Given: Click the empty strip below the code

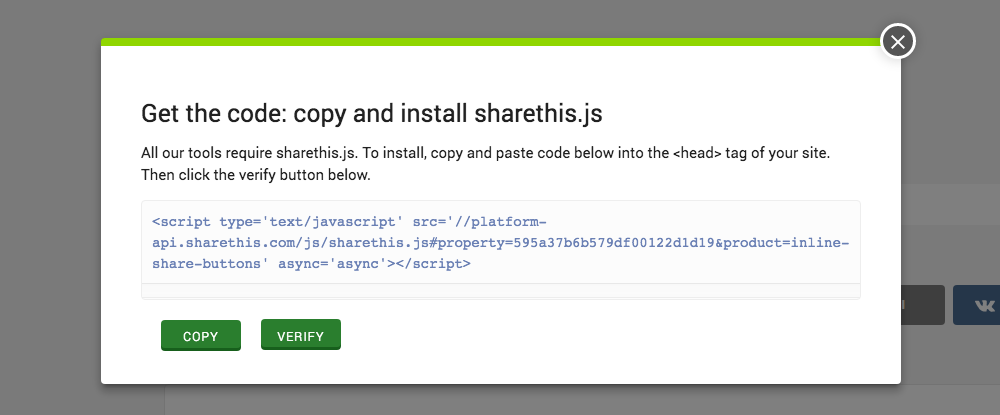Looking at the screenshot, I should [501, 291].
